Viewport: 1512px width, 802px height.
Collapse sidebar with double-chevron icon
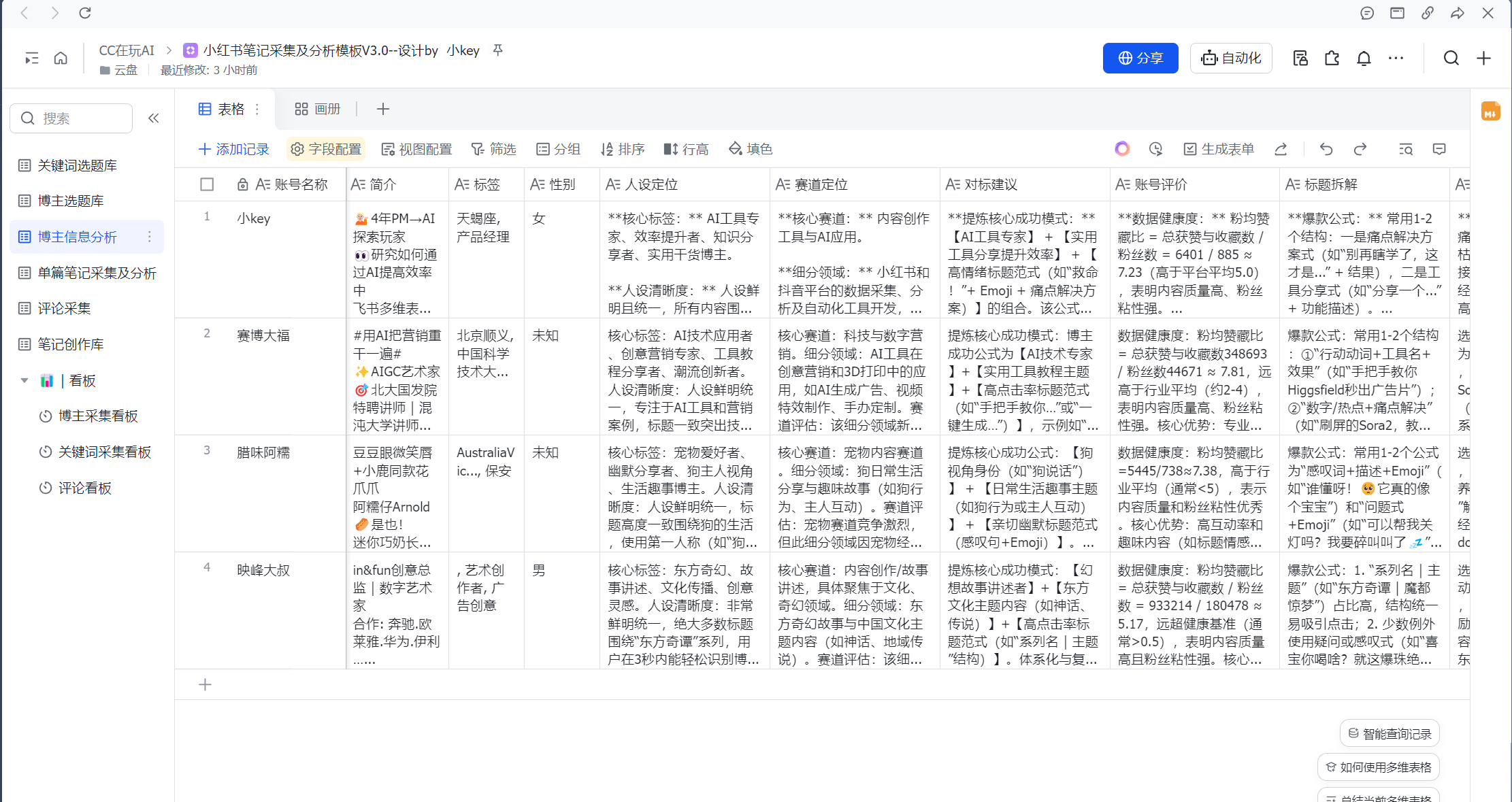[154, 118]
